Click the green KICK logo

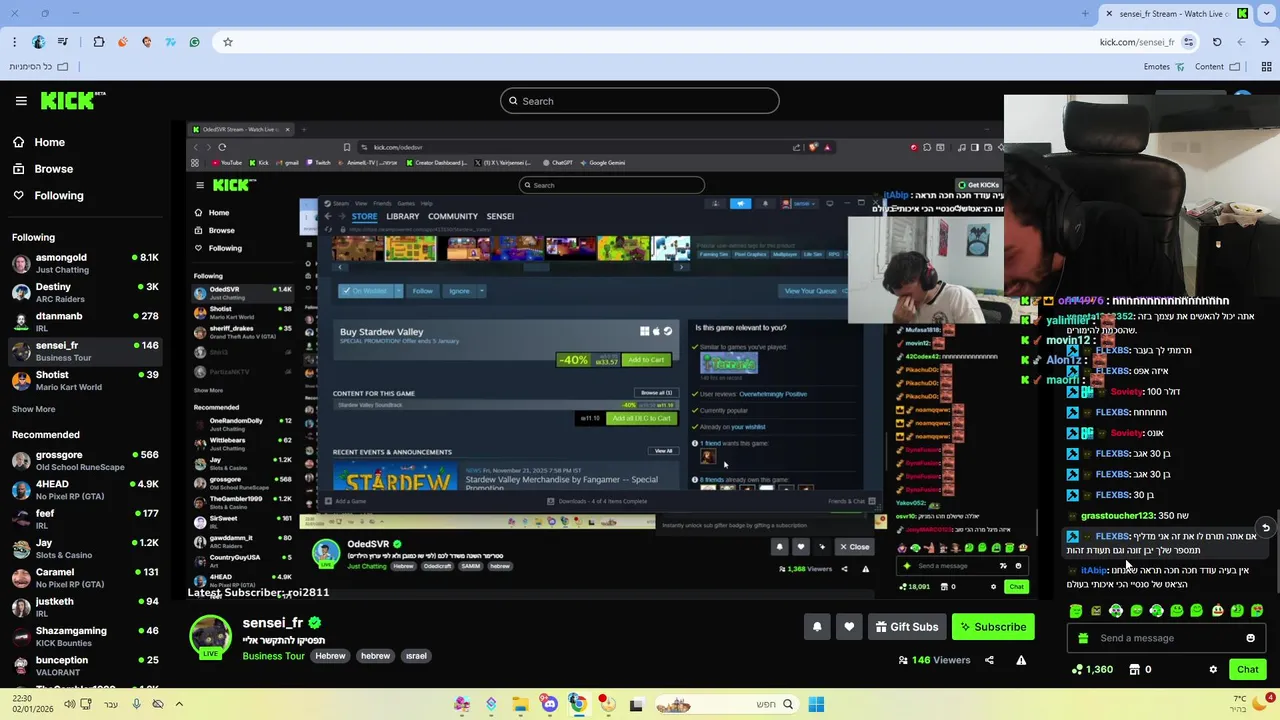(72, 100)
